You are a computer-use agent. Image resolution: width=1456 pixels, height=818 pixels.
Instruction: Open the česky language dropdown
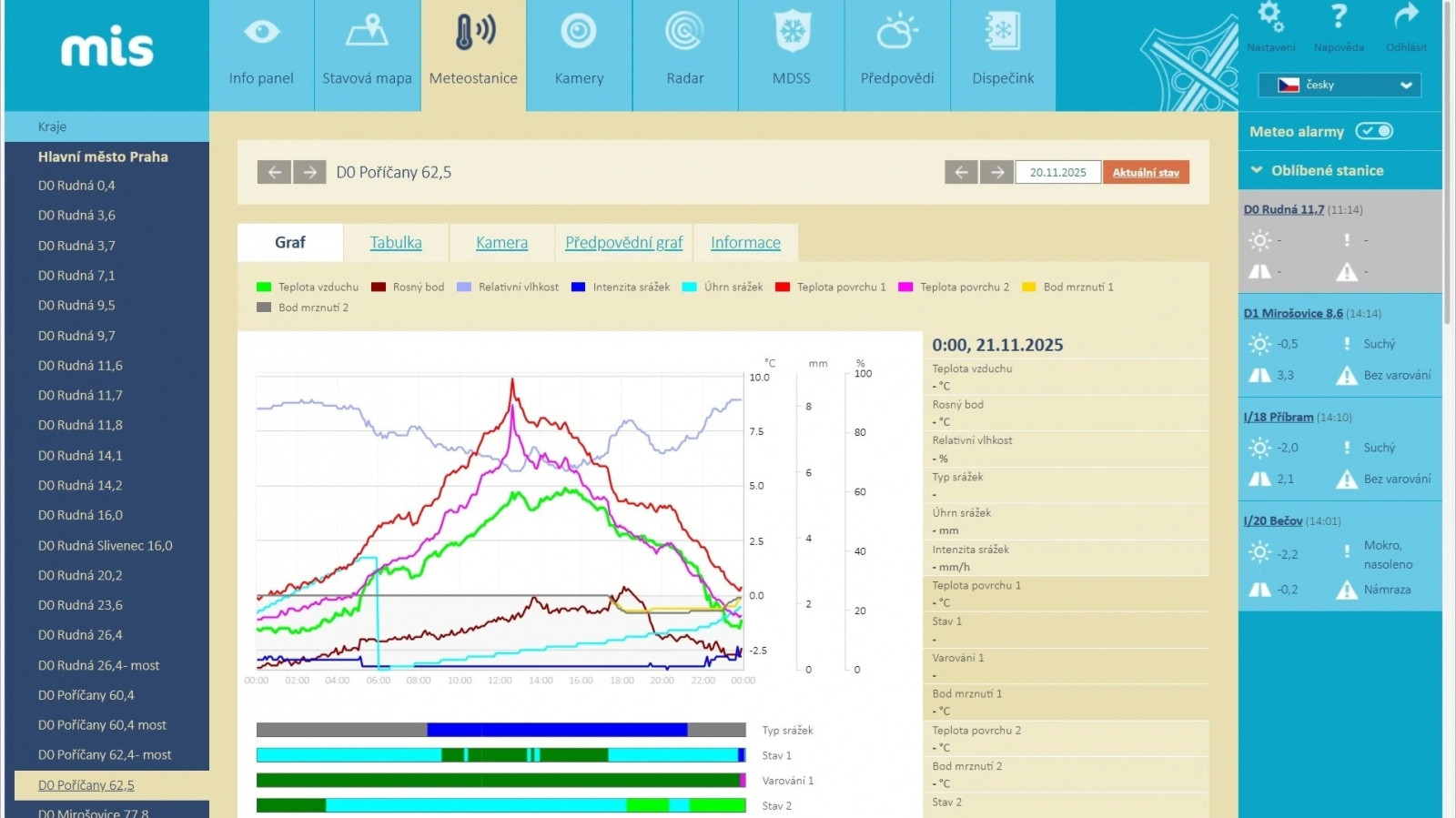(x=1339, y=85)
